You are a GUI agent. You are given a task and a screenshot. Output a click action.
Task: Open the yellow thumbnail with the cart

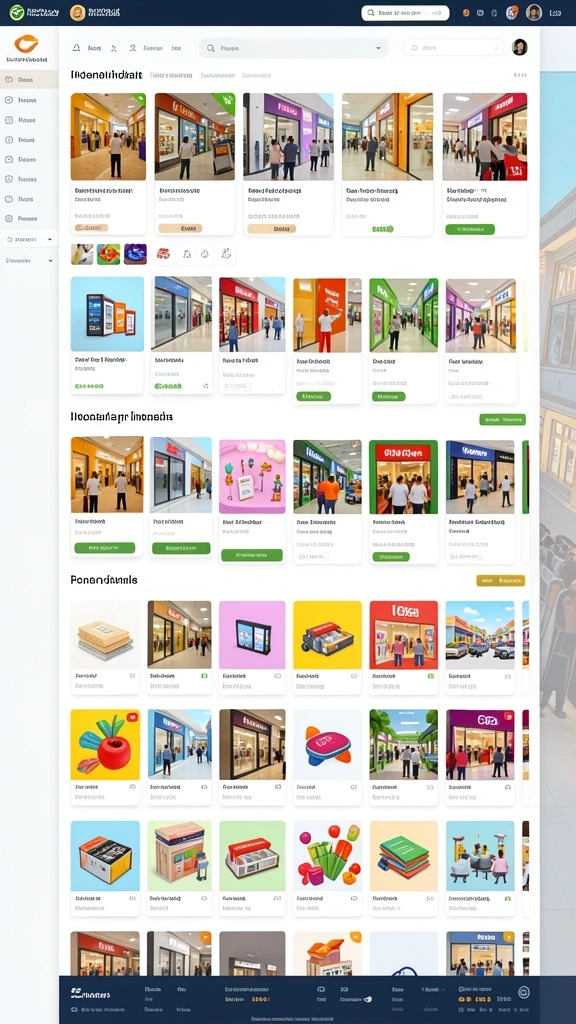click(x=327, y=635)
